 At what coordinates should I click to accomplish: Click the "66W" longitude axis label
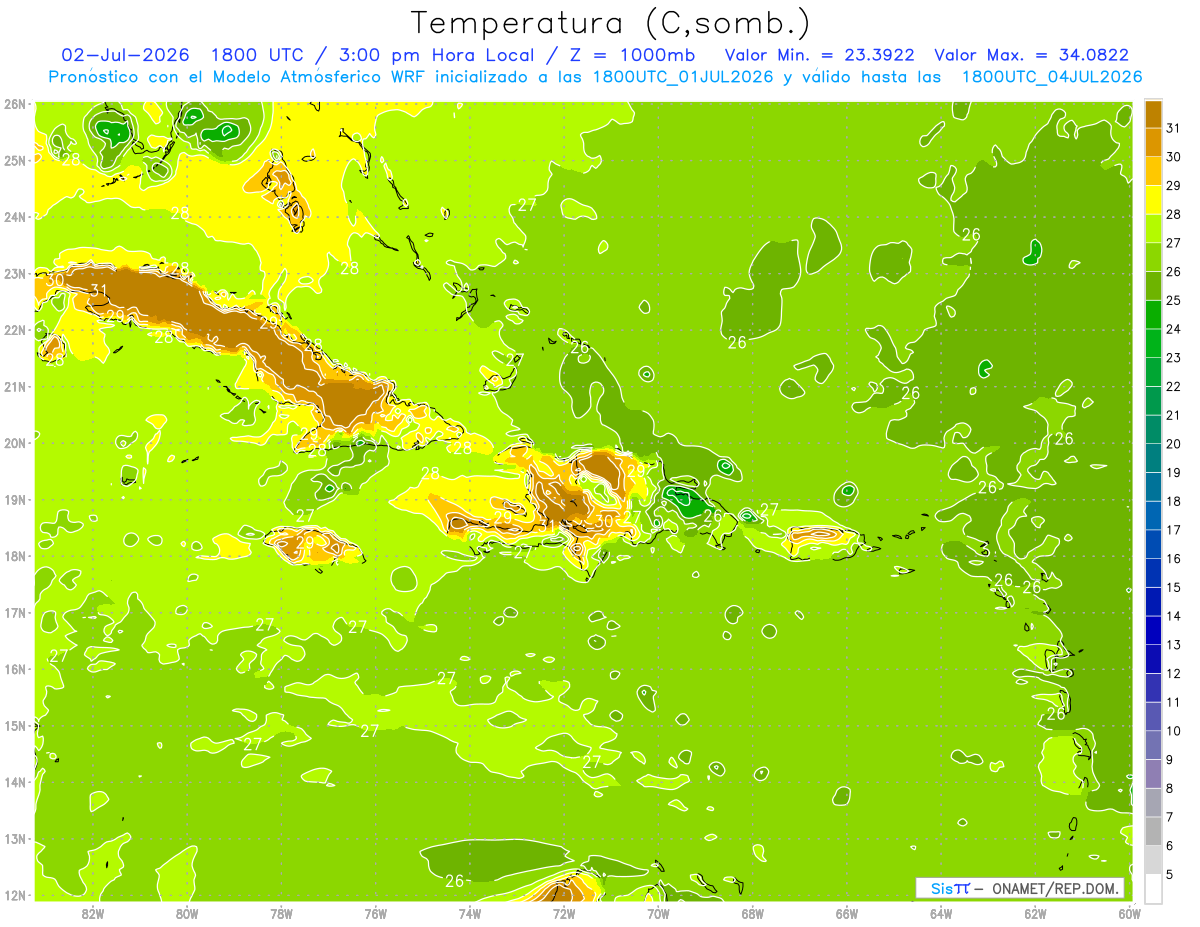(x=847, y=913)
